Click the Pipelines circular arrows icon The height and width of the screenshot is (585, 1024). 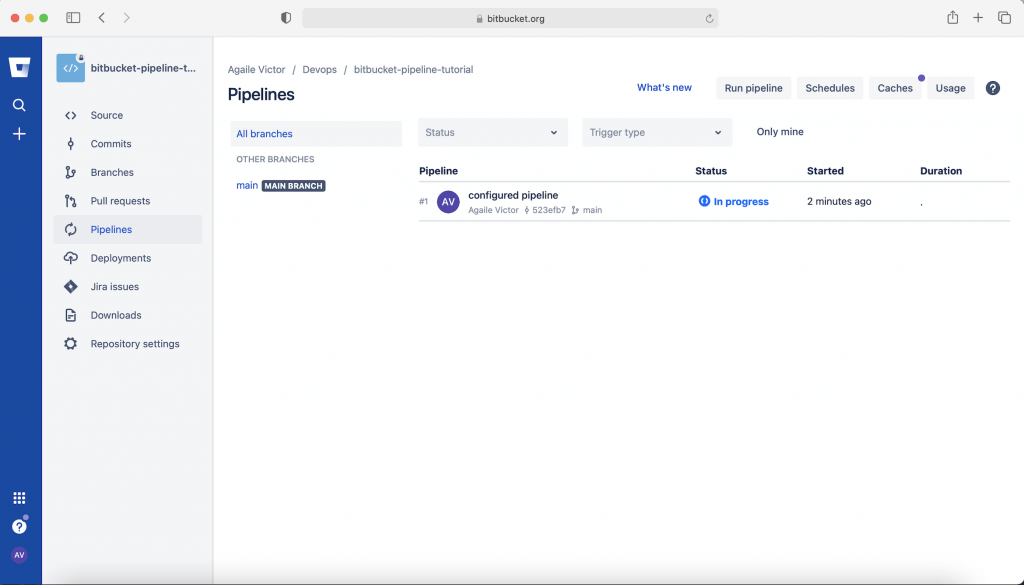pos(71,229)
